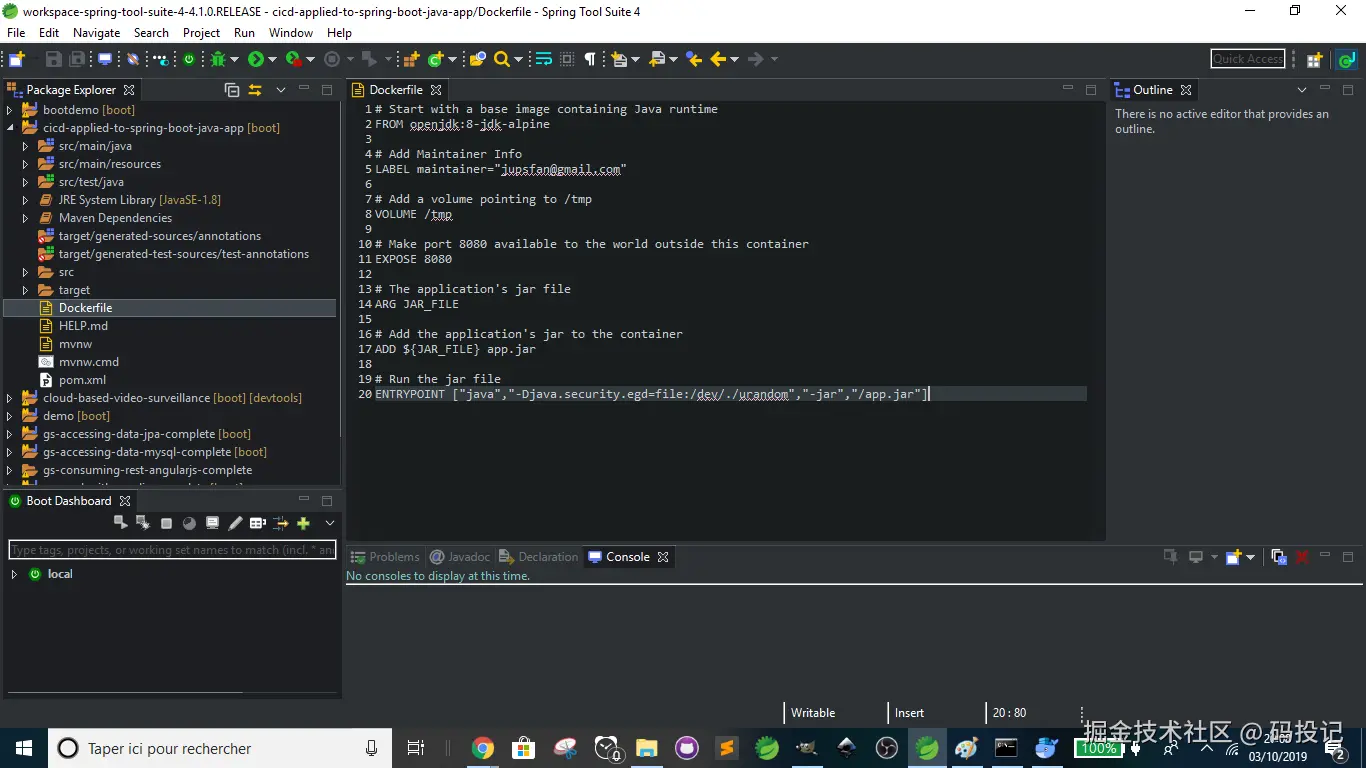Click the green Debug bug icon
The image size is (1366, 768).
click(218, 59)
